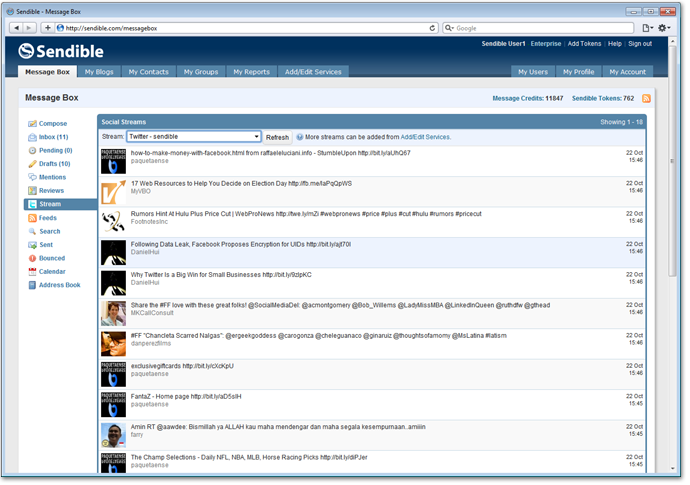Click the tweet 'The Champ Selections - Daily NFL'
The image size is (690, 485).
pyautogui.click(x=249, y=458)
